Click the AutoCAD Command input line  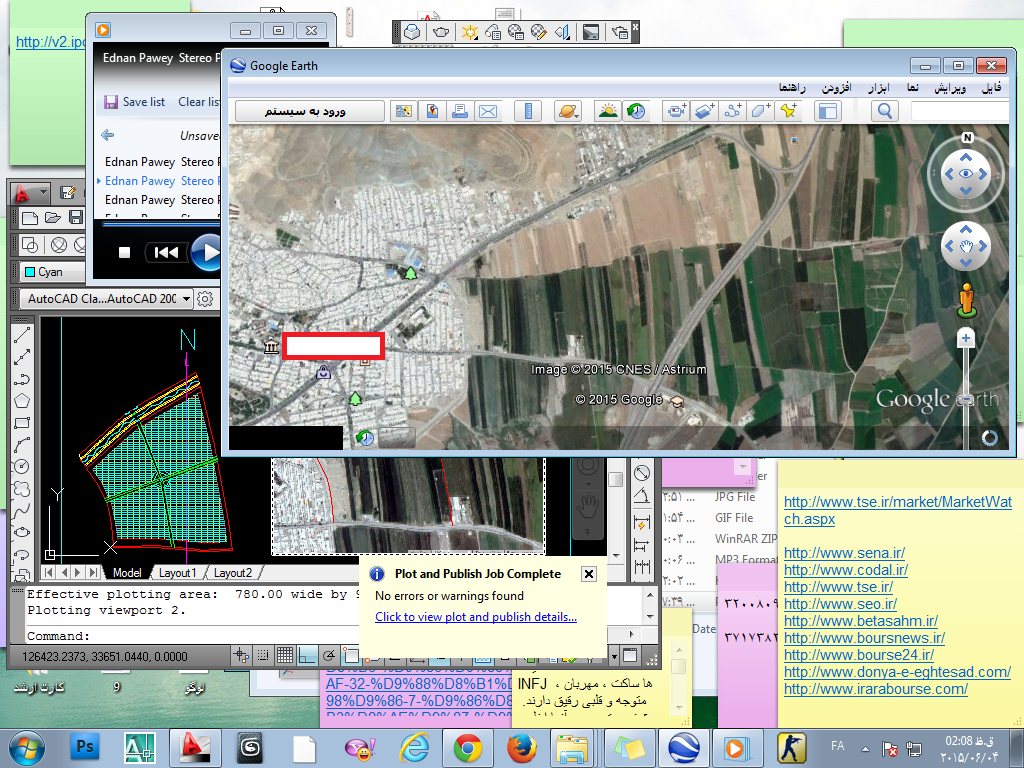point(193,635)
